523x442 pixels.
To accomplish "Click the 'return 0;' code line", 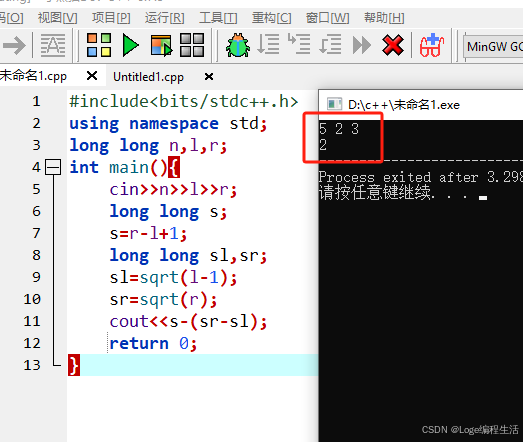I will [x=153, y=344].
